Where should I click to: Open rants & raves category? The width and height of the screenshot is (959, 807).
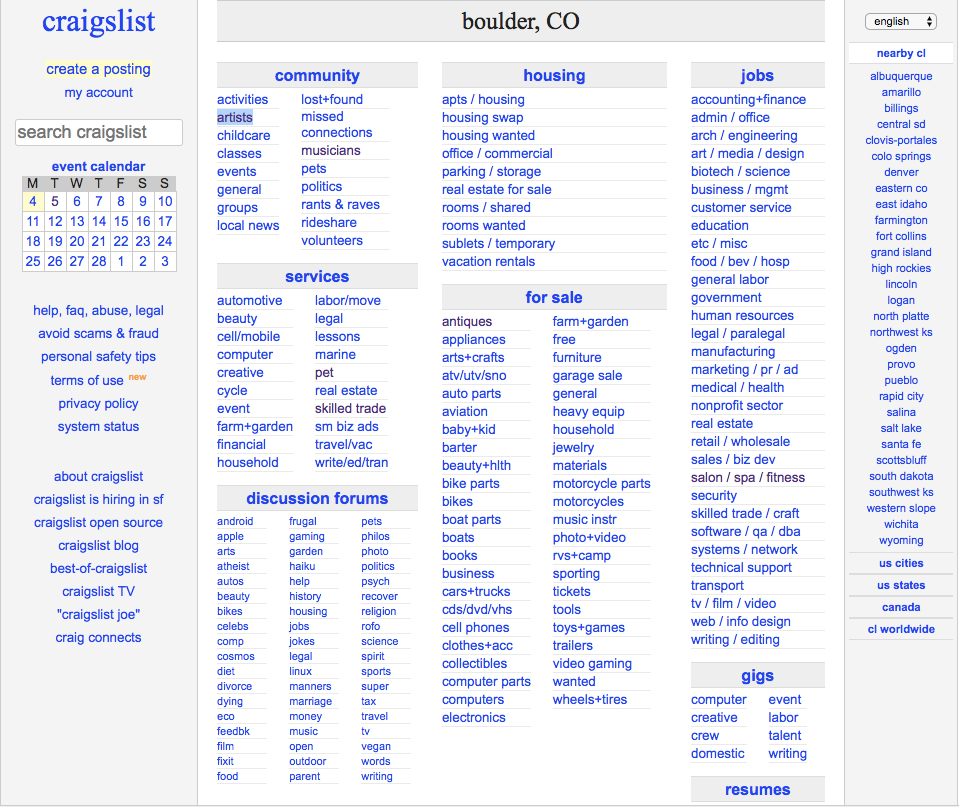coord(340,204)
